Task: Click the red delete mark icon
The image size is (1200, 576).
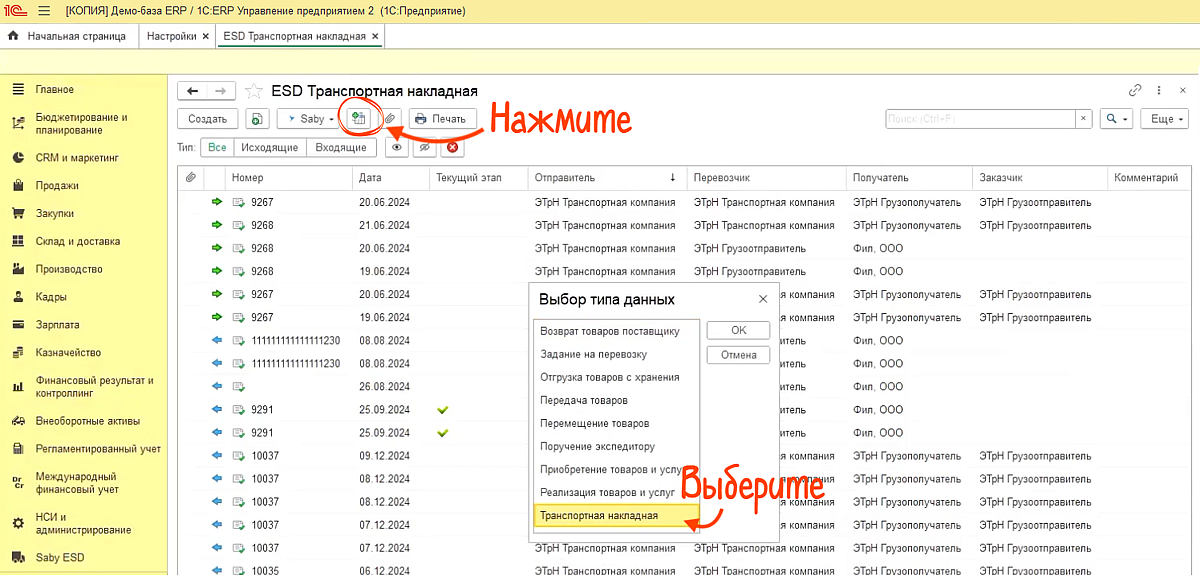Action: [453, 148]
